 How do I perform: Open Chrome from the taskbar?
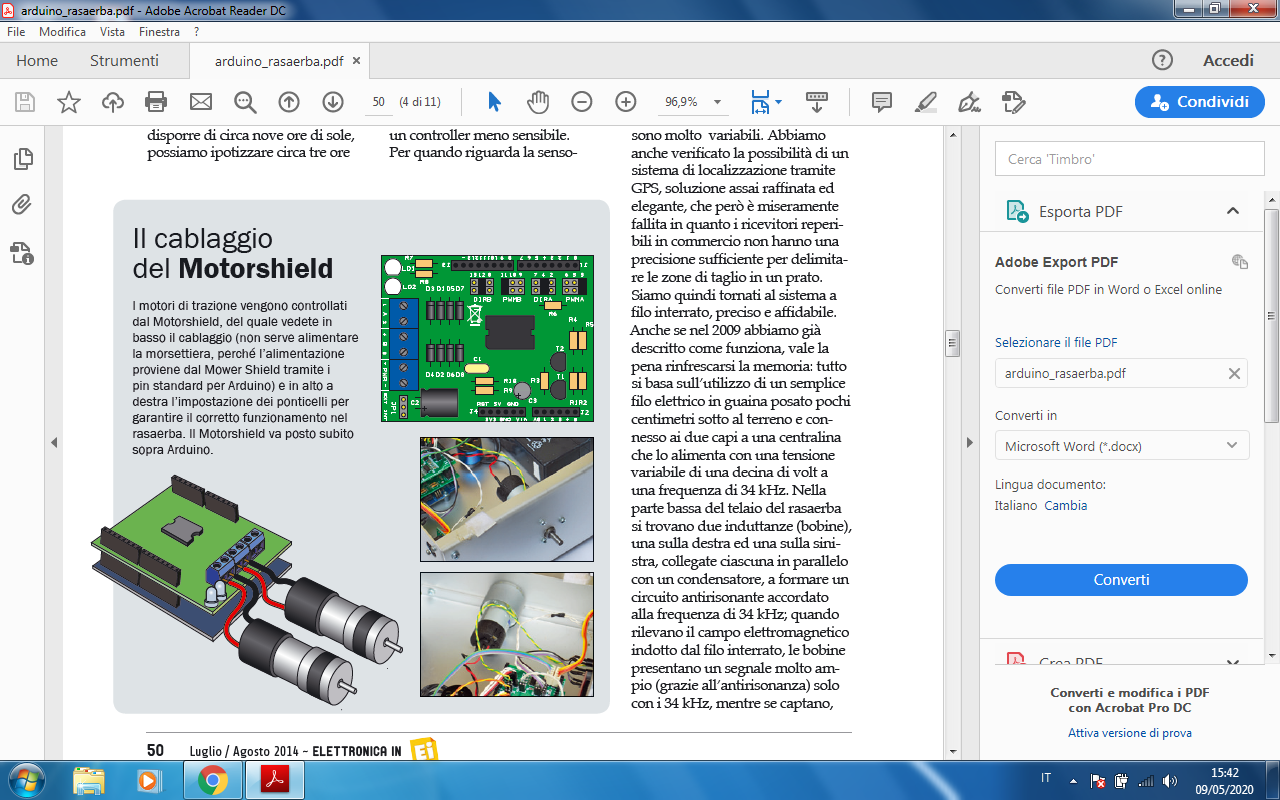coord(212,779)
